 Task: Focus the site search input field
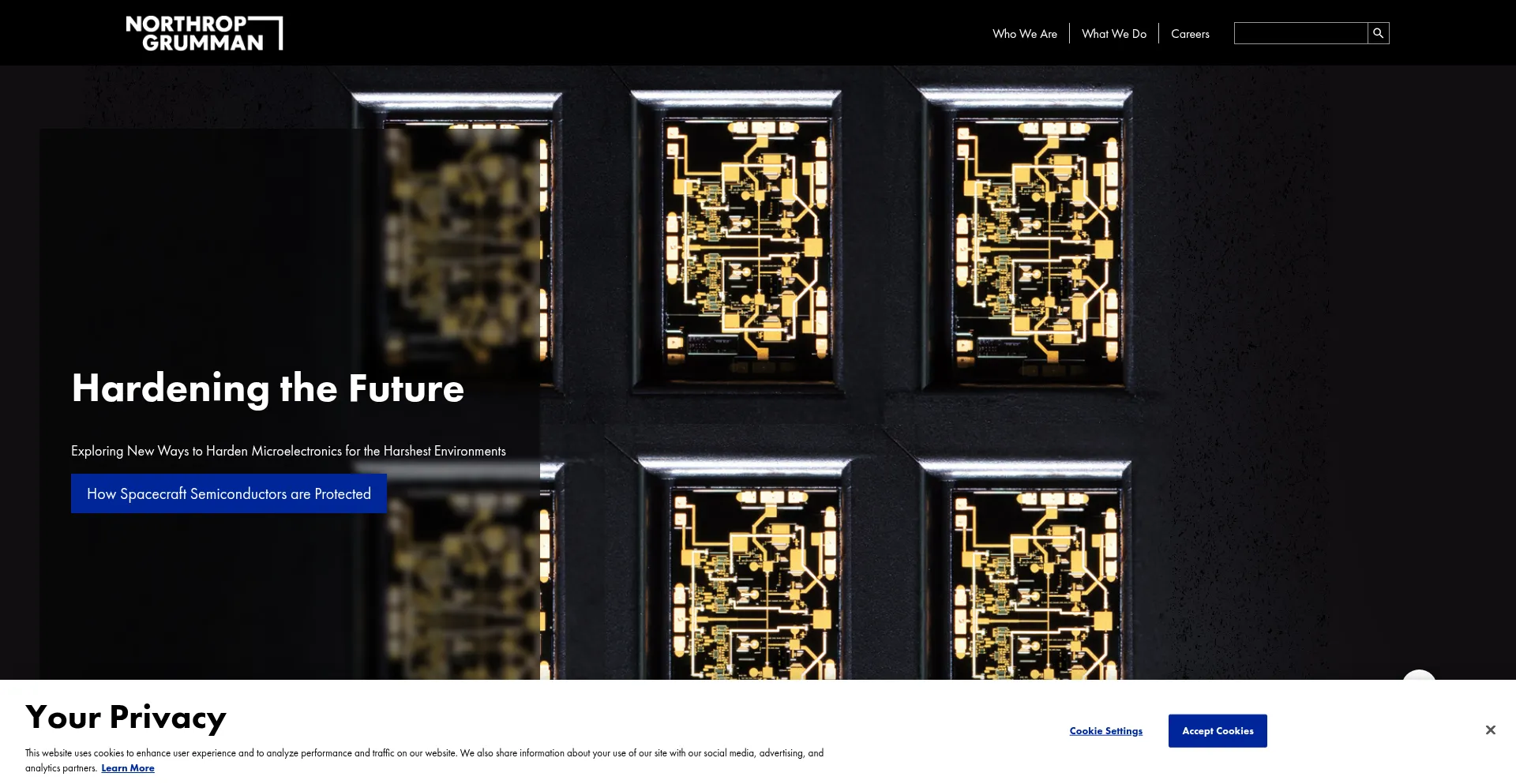pos(1300,32)
